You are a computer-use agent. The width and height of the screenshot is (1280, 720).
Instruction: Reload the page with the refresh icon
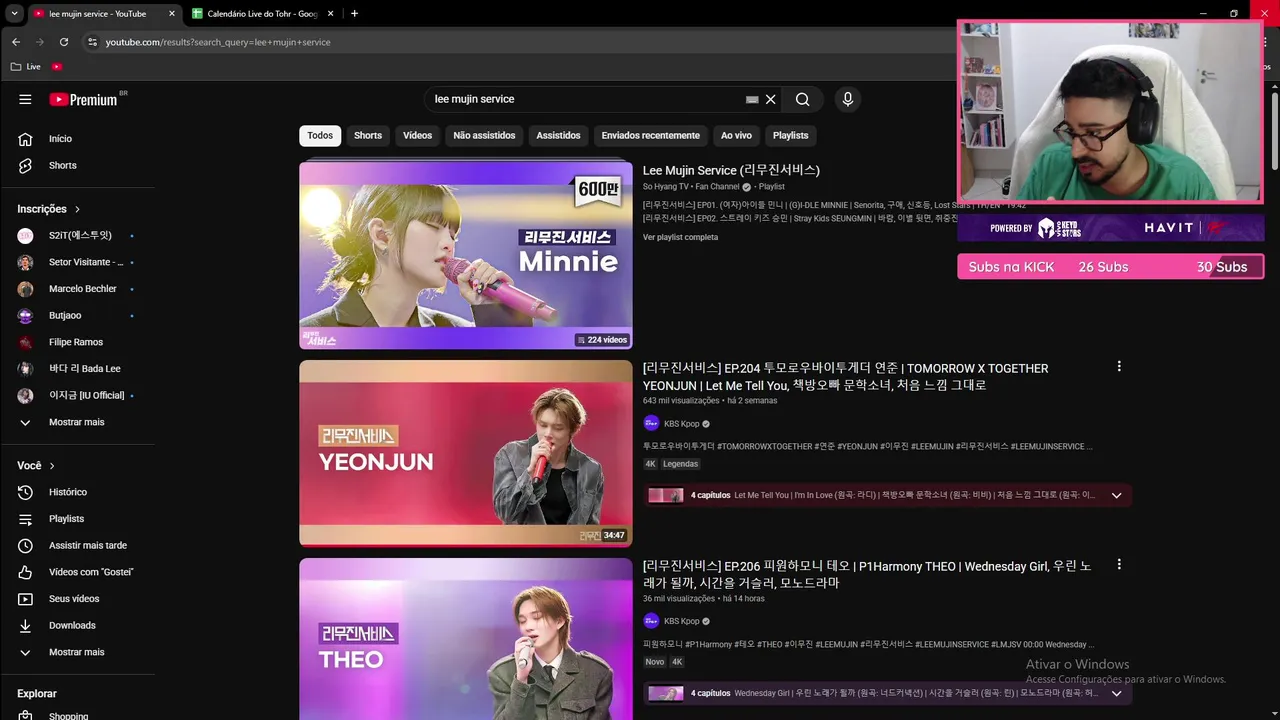click(64, 42)
